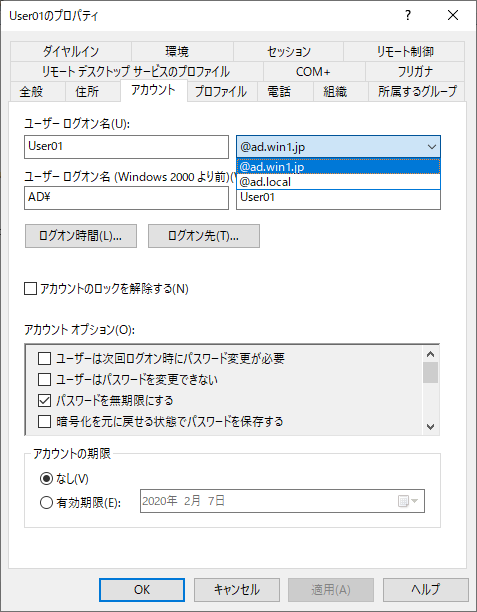
Task: Choose @ad.local from suffix list
Action: pyautogui.click(x=338, y=182)
